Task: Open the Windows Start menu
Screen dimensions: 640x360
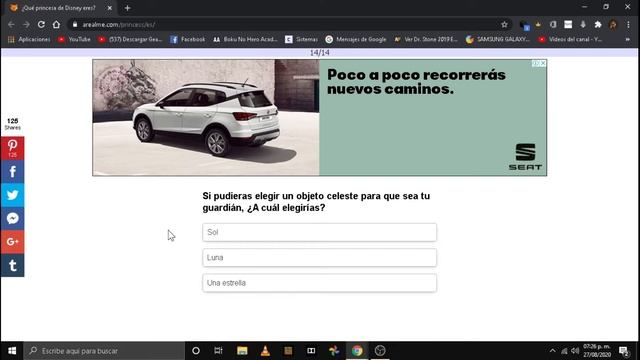Action: (x=12, y=351)
